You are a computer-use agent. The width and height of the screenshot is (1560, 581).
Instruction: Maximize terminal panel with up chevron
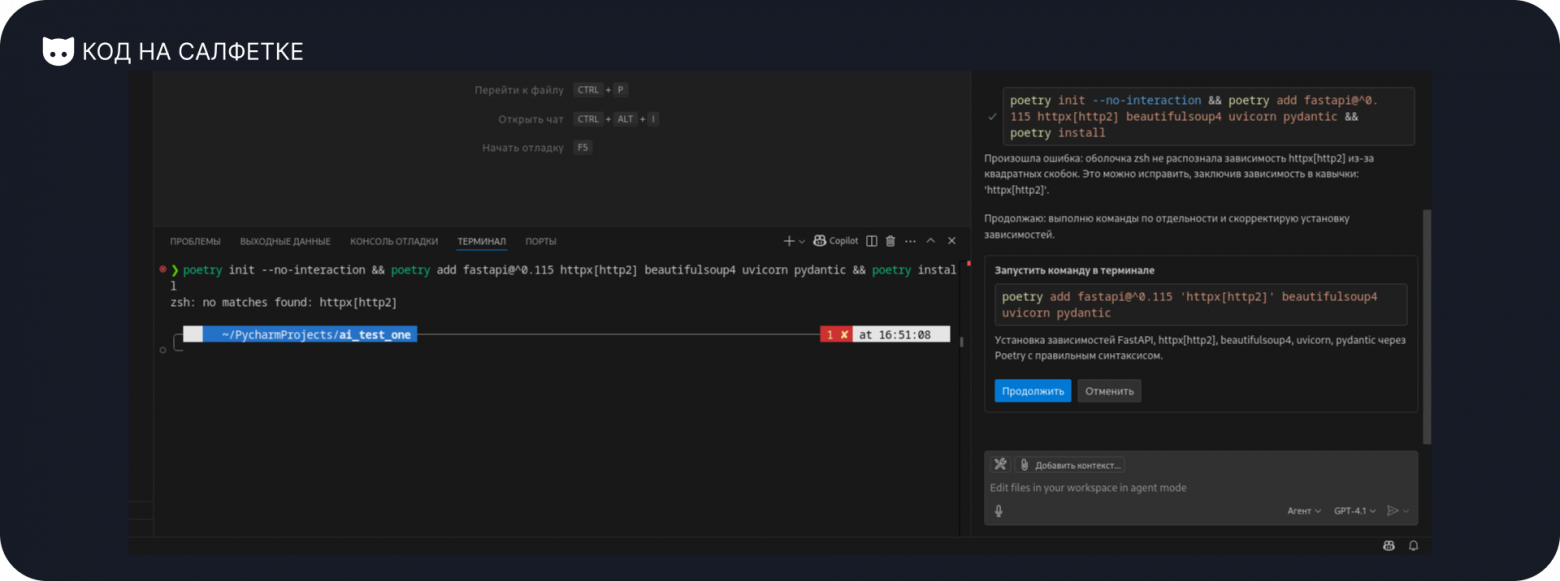(x=931, y=241)
